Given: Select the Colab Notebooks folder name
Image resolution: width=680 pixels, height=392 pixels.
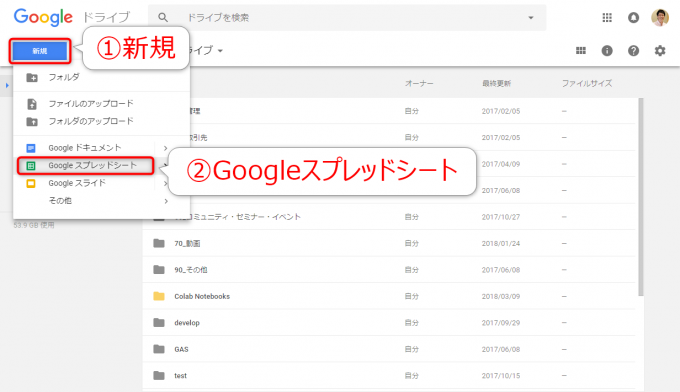Looking at the screenshot, I should [x=202, y=297].
